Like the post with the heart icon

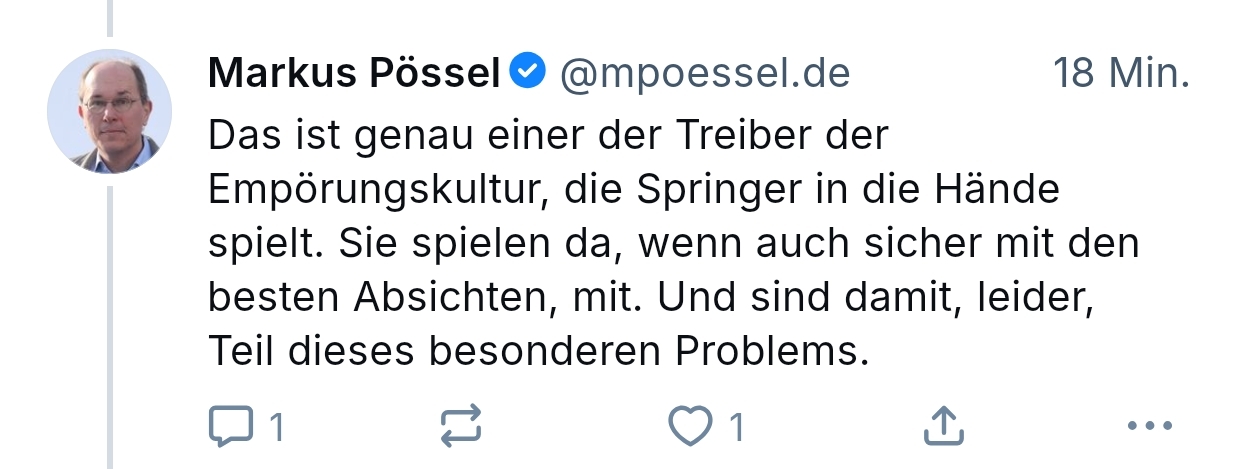coord(689,426)
